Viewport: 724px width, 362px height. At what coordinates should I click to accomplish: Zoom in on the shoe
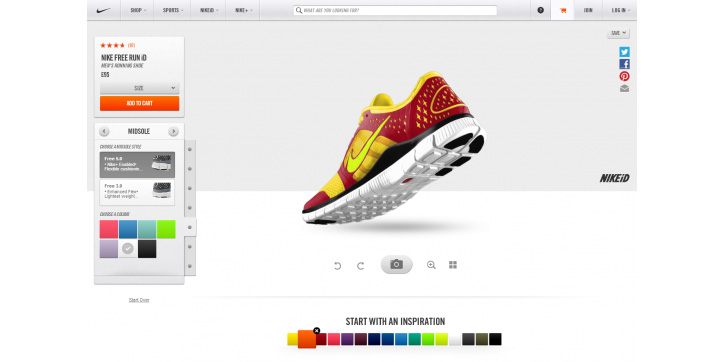pyautogui.click(x=431, y=265)
